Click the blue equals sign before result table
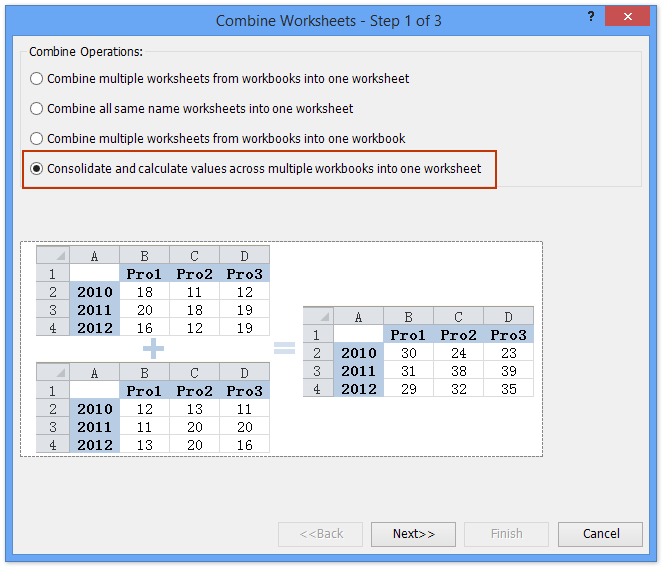662x567 pixels. (x=285, y=349)
